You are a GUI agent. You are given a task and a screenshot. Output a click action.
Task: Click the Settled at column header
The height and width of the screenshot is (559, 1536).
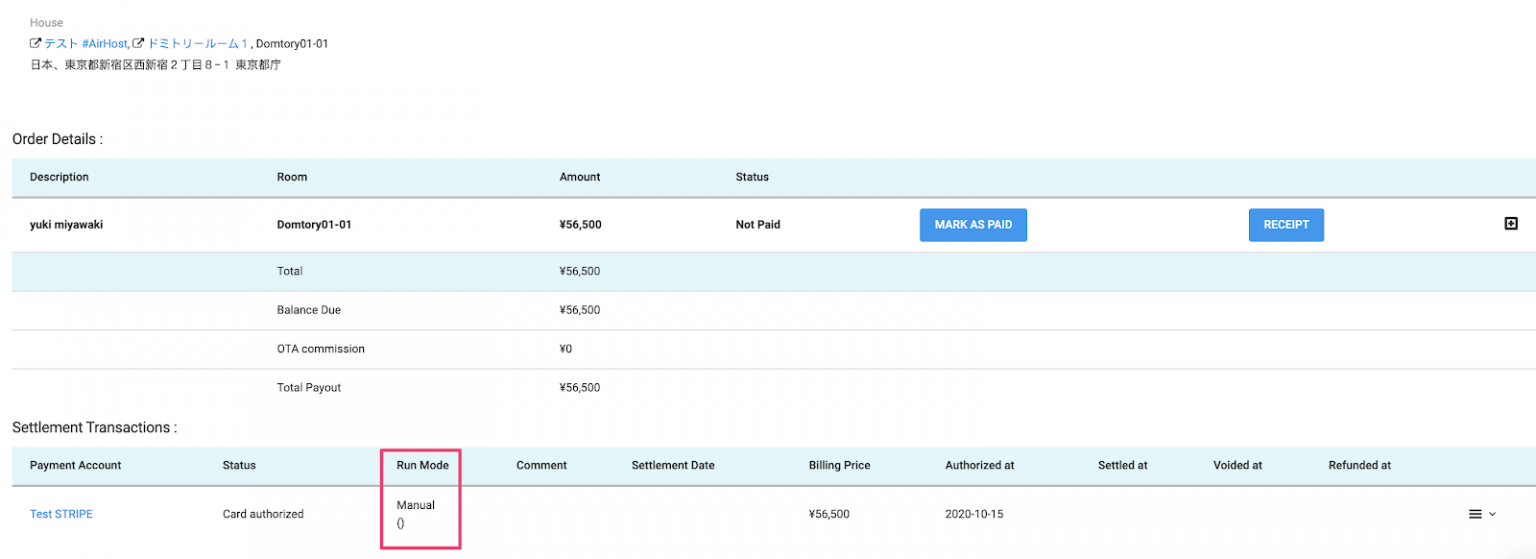(1123, 465)
